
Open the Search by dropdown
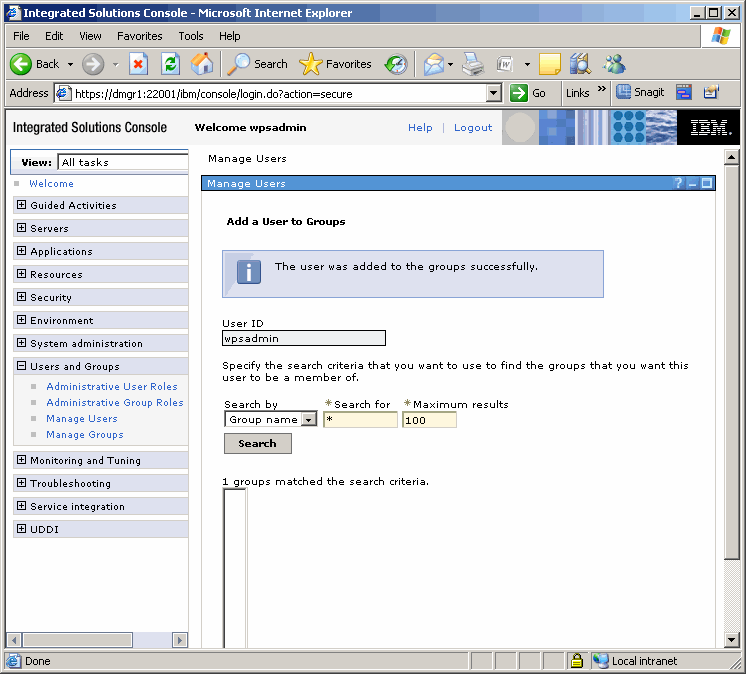click(x=309, y=420)
